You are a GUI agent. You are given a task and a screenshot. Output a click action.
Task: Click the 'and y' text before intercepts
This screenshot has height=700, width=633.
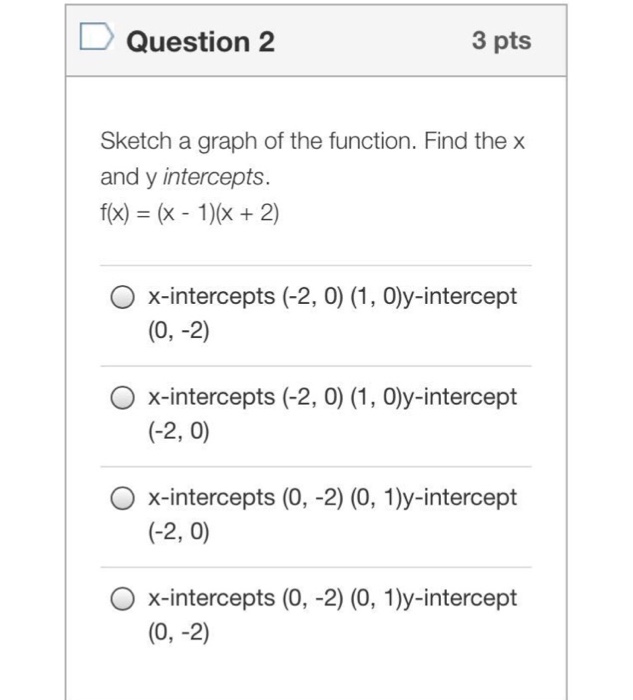pos(129,177)
